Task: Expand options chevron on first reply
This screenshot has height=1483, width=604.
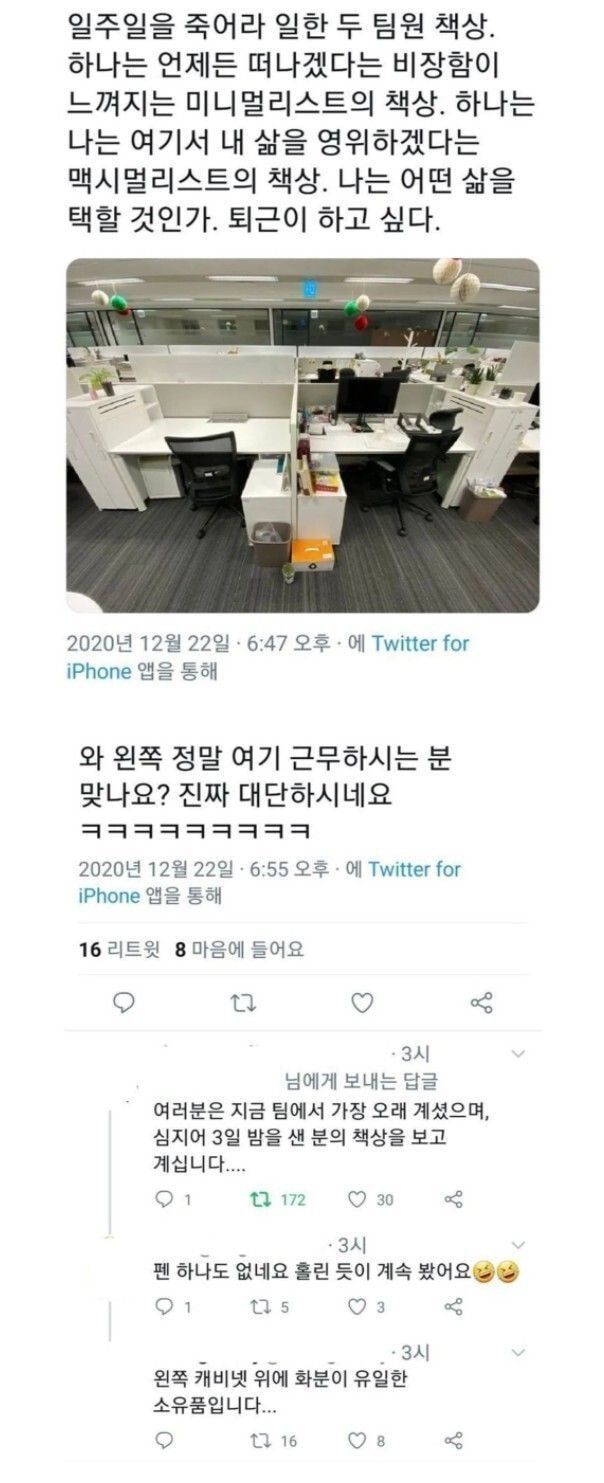Action: pos(517,1054)
